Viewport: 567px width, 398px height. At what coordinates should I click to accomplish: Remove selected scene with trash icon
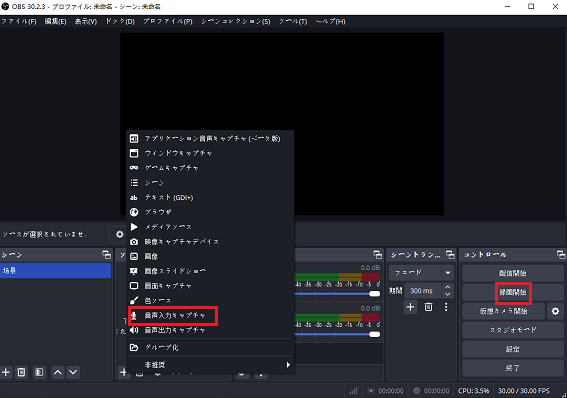point(22,372)
